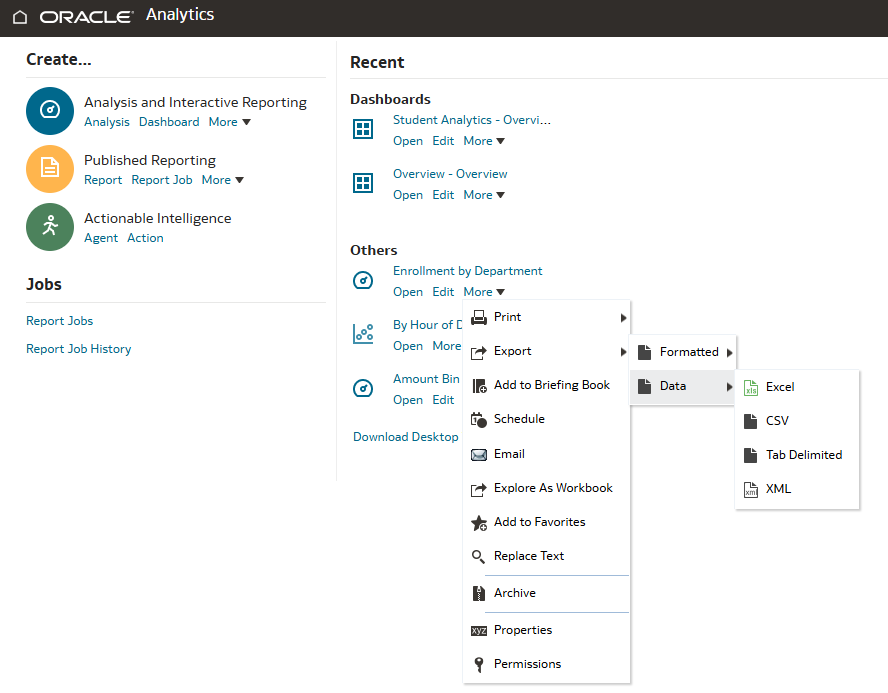The height and width of the screenshot is (693, 888).
Task: Click the Student Analytics dashboard grid icon
Action: pos(363,129)
